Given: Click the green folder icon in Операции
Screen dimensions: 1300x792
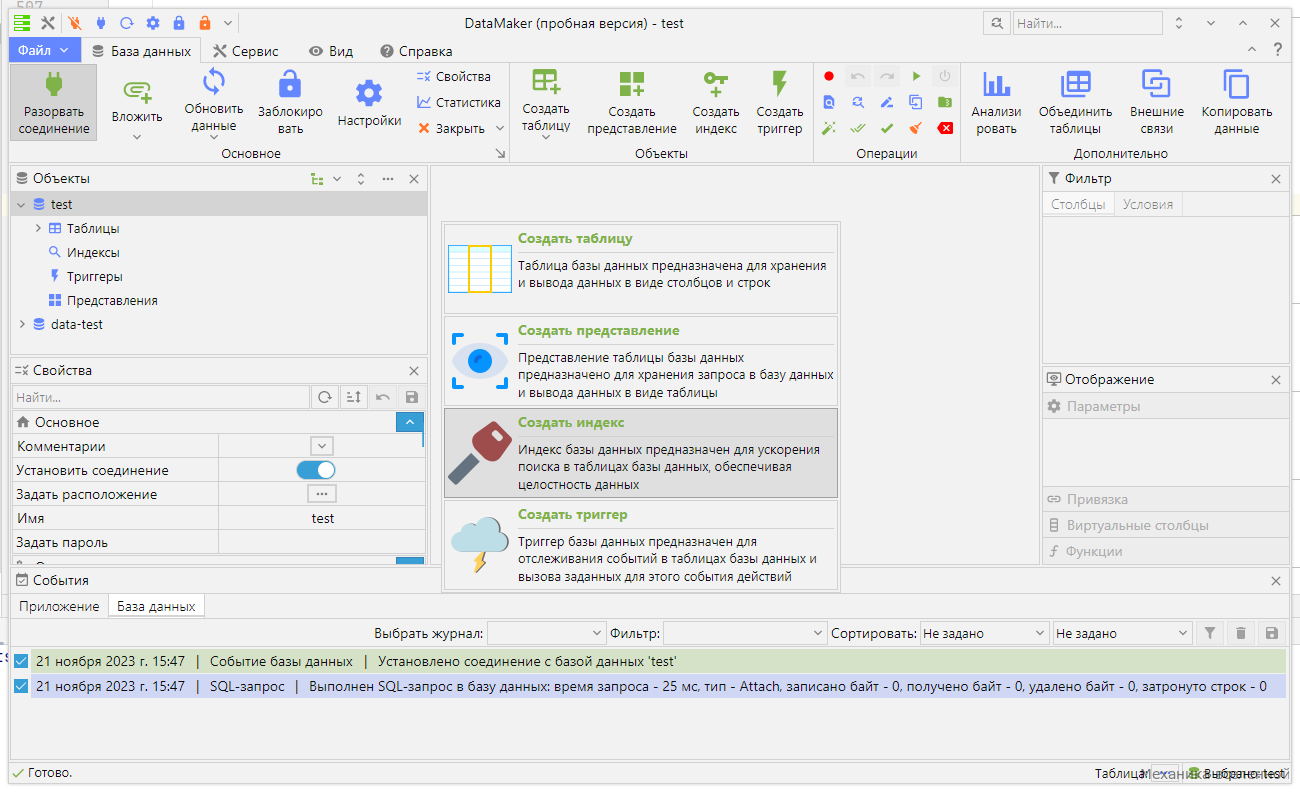Looking at the screenshot, I should pos(945,102).
